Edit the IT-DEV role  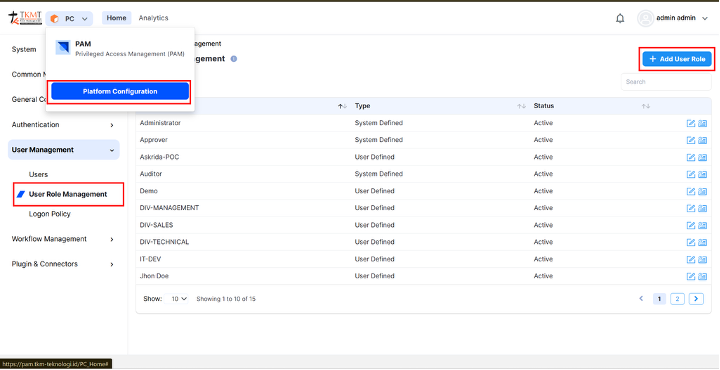[x=691, y=259]
